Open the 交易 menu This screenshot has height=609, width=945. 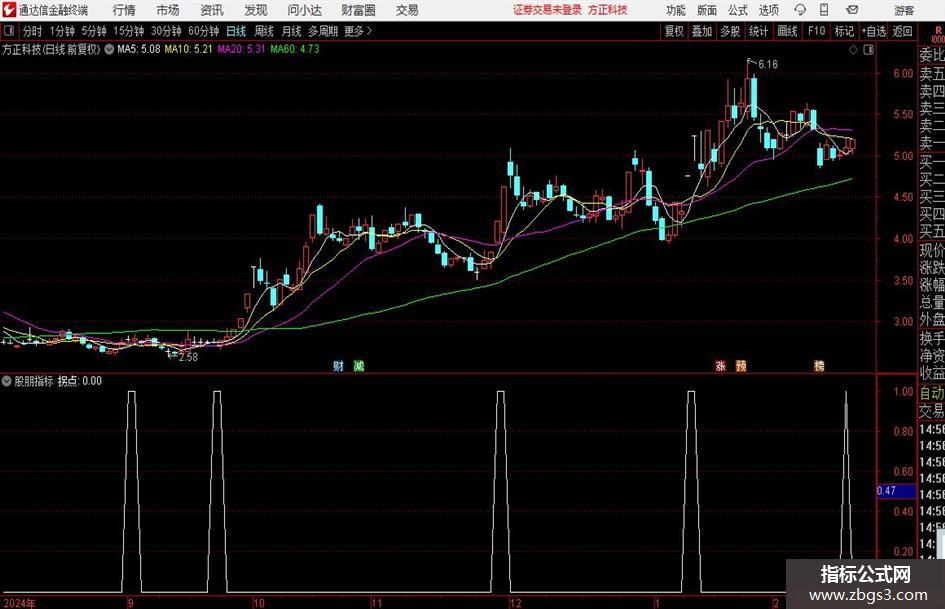tap(407, 10)
